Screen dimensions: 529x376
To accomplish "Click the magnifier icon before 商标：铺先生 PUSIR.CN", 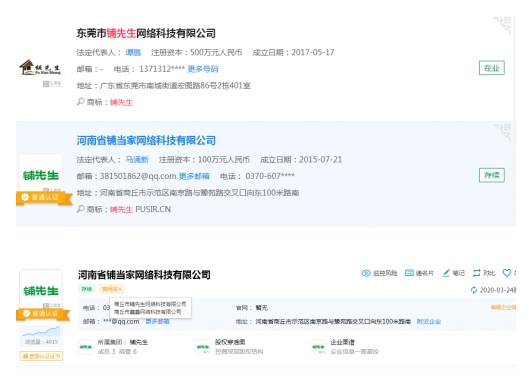I will tap(80, 209).
